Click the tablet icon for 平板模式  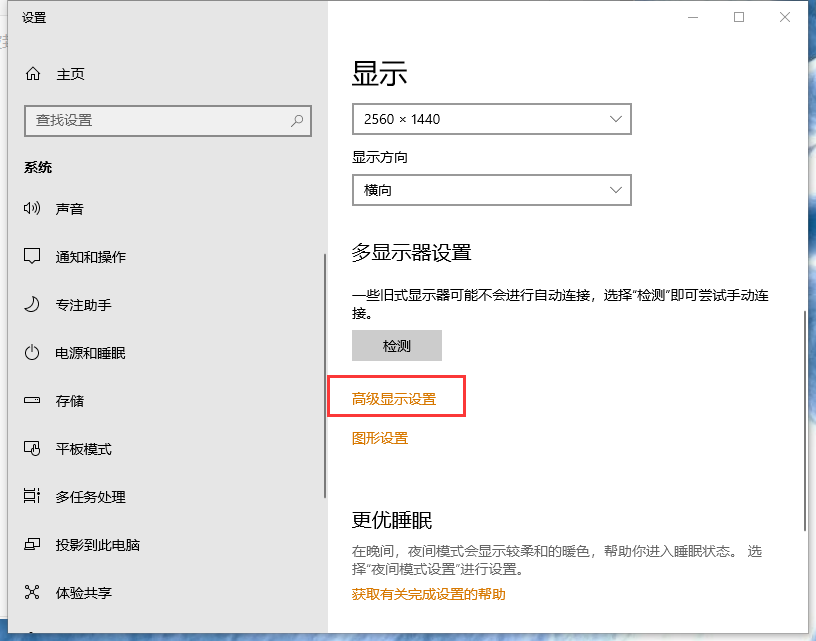[32, 448]
